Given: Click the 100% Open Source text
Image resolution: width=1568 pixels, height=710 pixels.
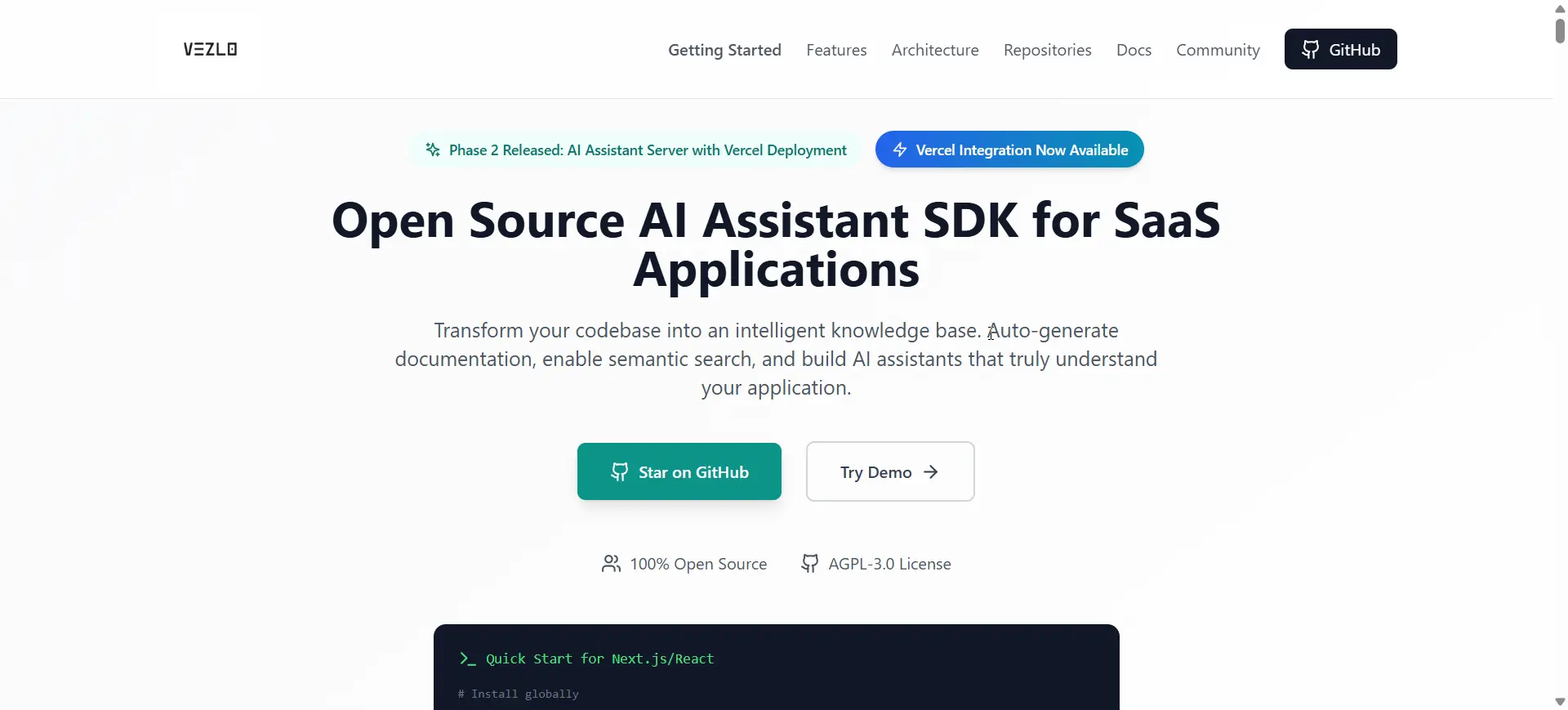Looking at the screenshot, I should [x=698, y=564].
